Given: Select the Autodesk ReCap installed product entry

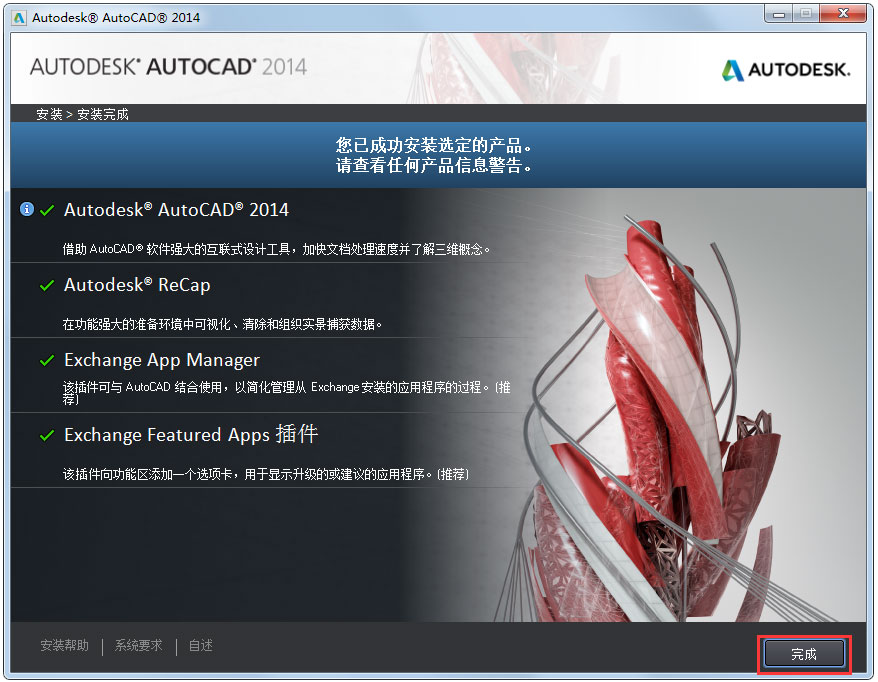Looking at the screenshot, I should tap(140, 285).
